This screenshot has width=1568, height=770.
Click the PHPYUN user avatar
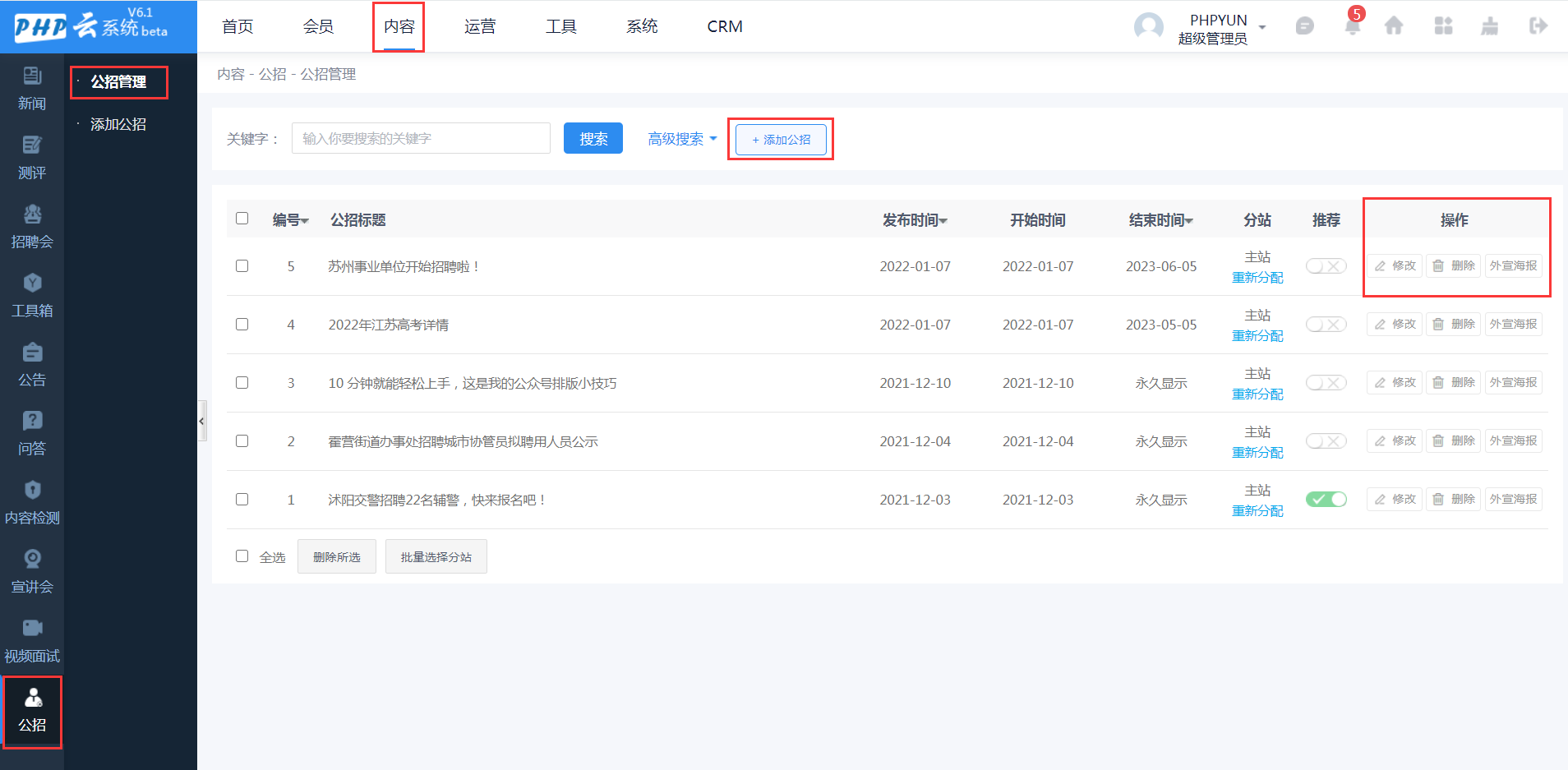(x=1148, y=26)
